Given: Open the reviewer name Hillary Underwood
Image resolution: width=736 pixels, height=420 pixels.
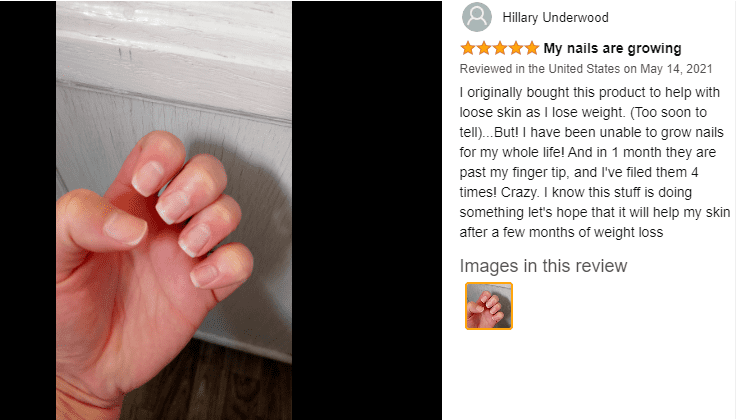Looking at the screenshot, I should pyautogui.click(x=555, y=18).
